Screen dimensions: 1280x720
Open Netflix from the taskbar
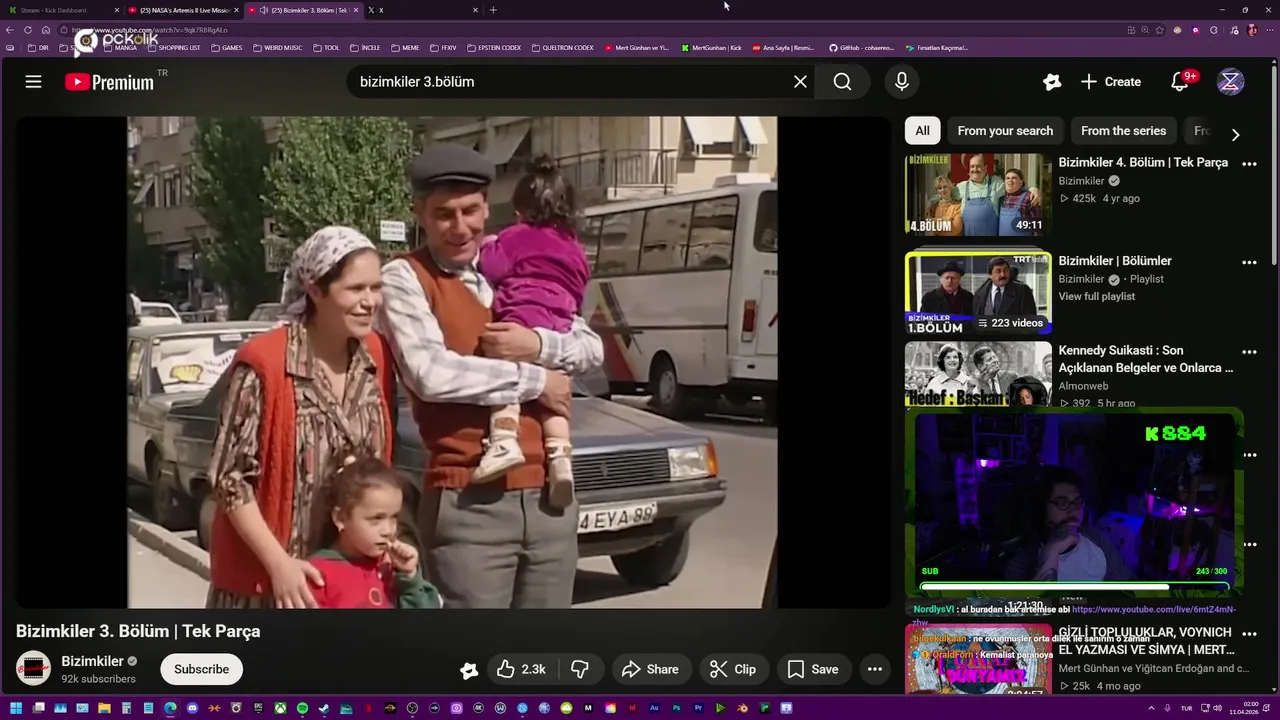[369, 709]
